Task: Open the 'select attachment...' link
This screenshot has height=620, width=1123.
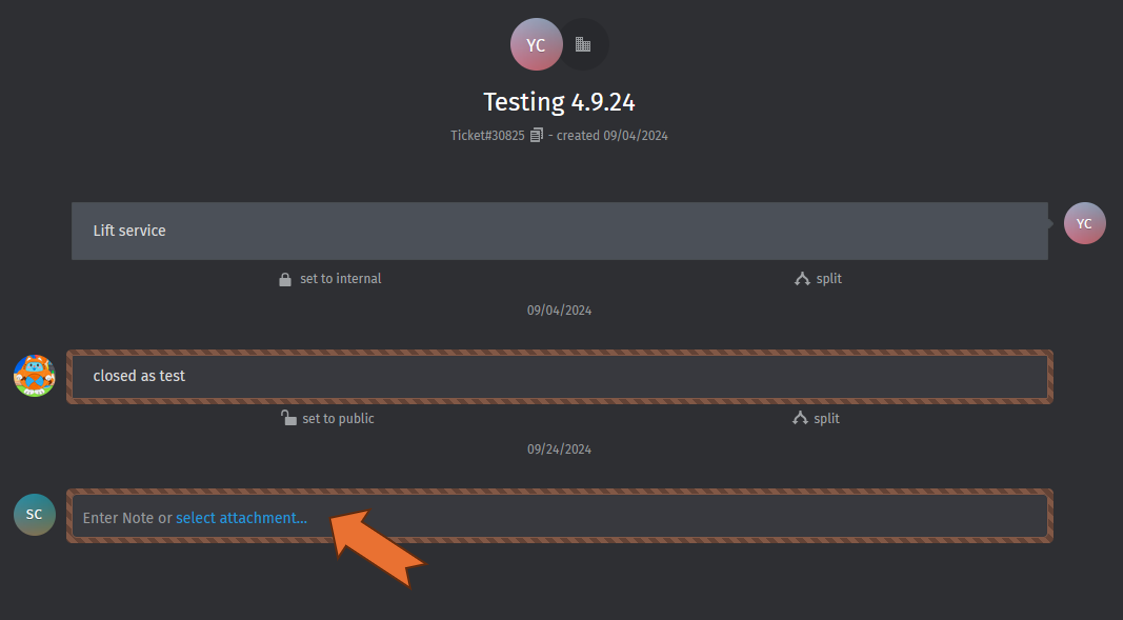Action: tap(241, 518)
